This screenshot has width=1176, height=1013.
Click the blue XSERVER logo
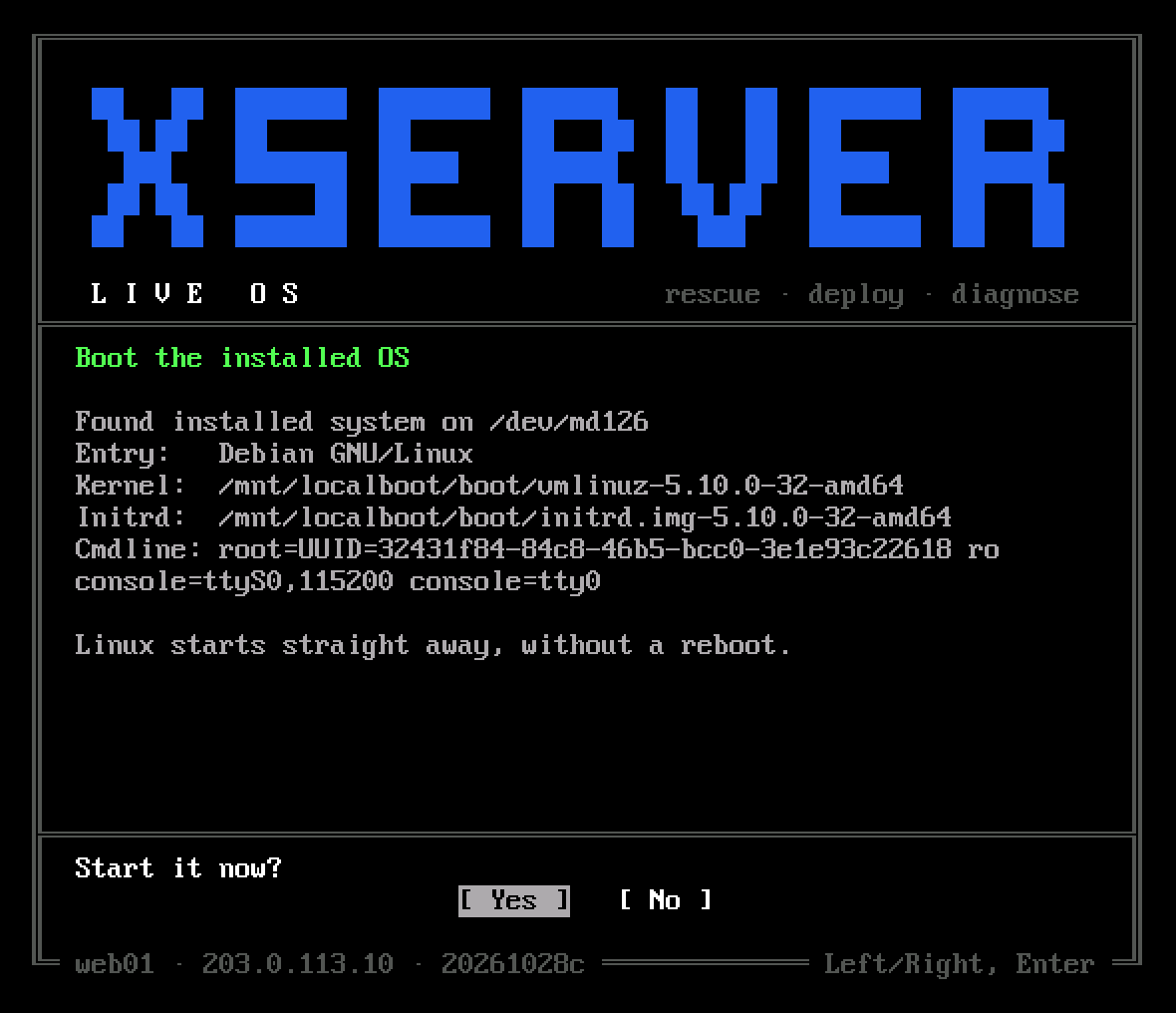(577, 168)
